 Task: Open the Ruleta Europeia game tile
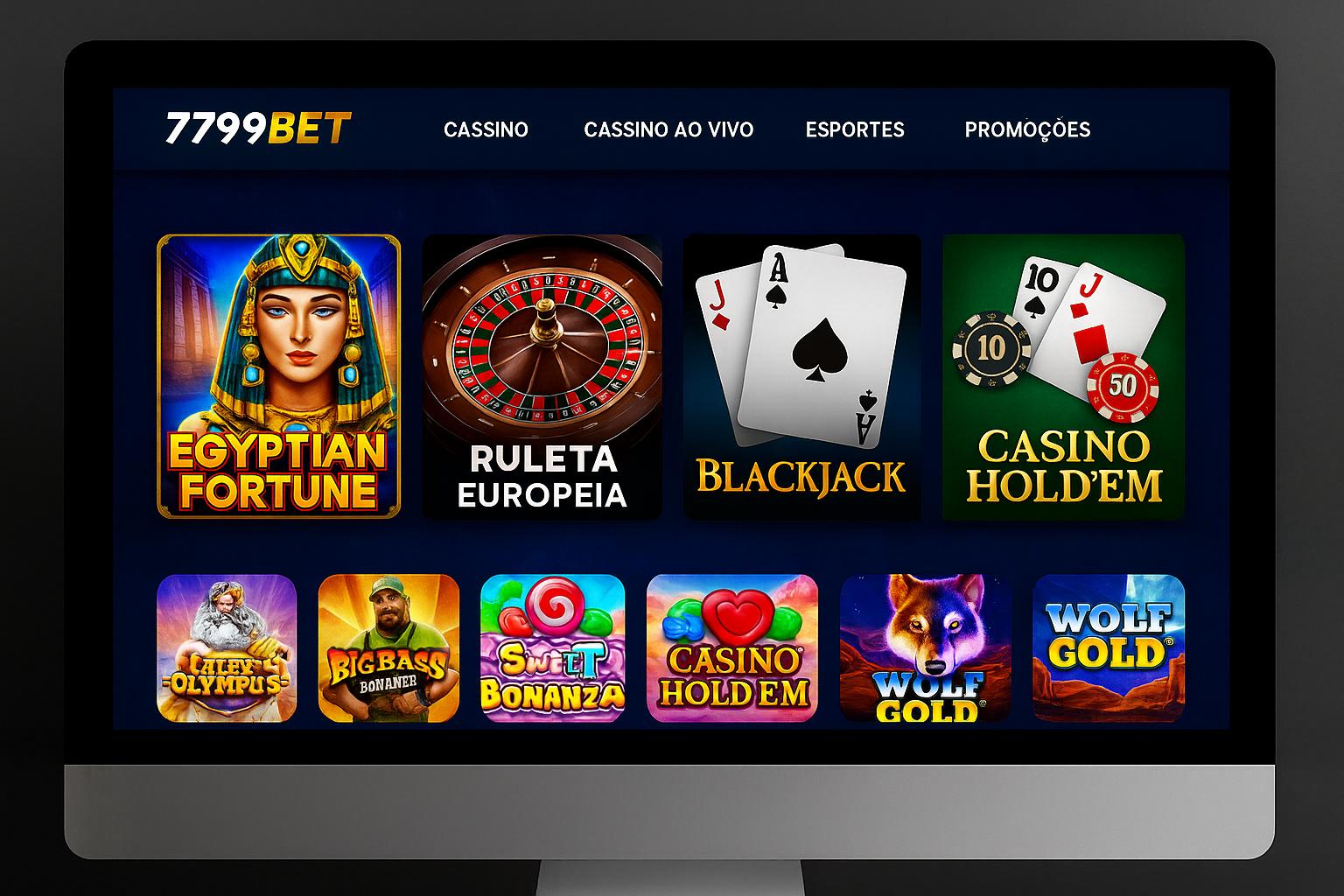click(x=542, y=376)
